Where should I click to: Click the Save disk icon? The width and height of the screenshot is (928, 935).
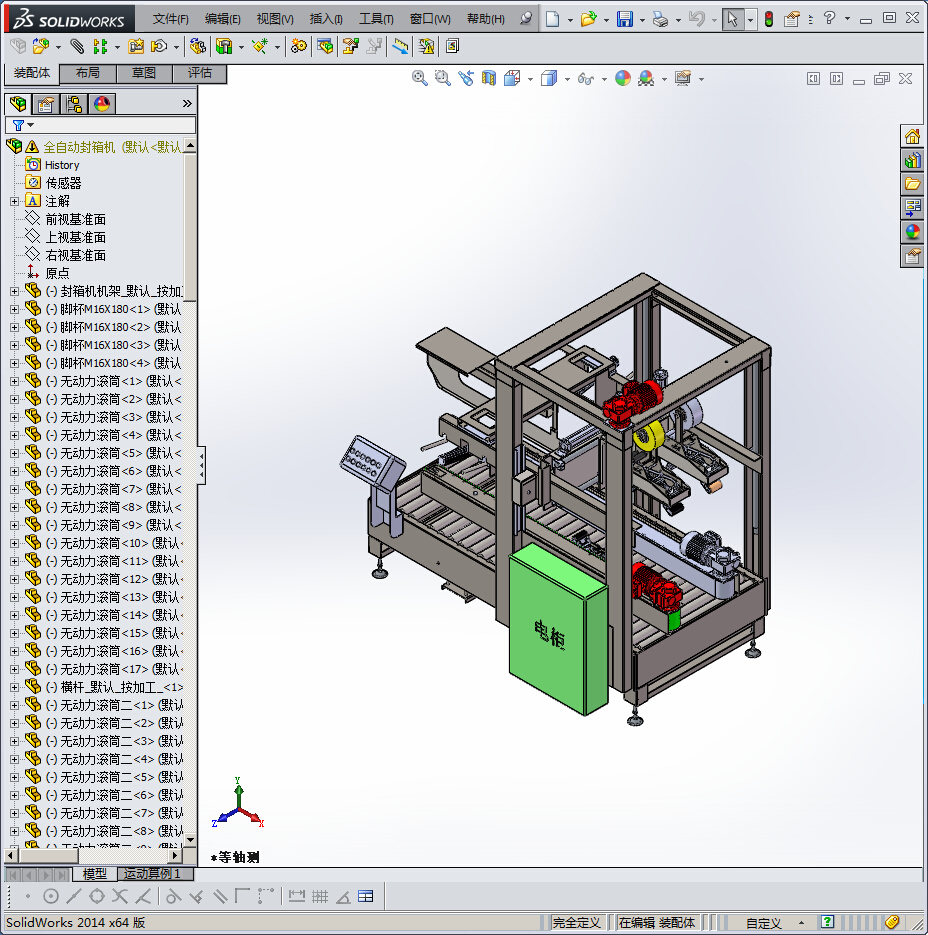[624, 19]
